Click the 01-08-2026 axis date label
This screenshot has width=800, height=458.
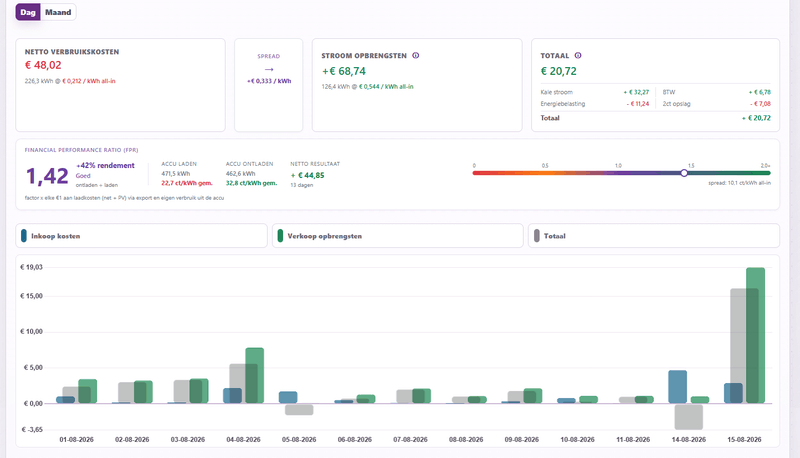click(x=77, y=440)
